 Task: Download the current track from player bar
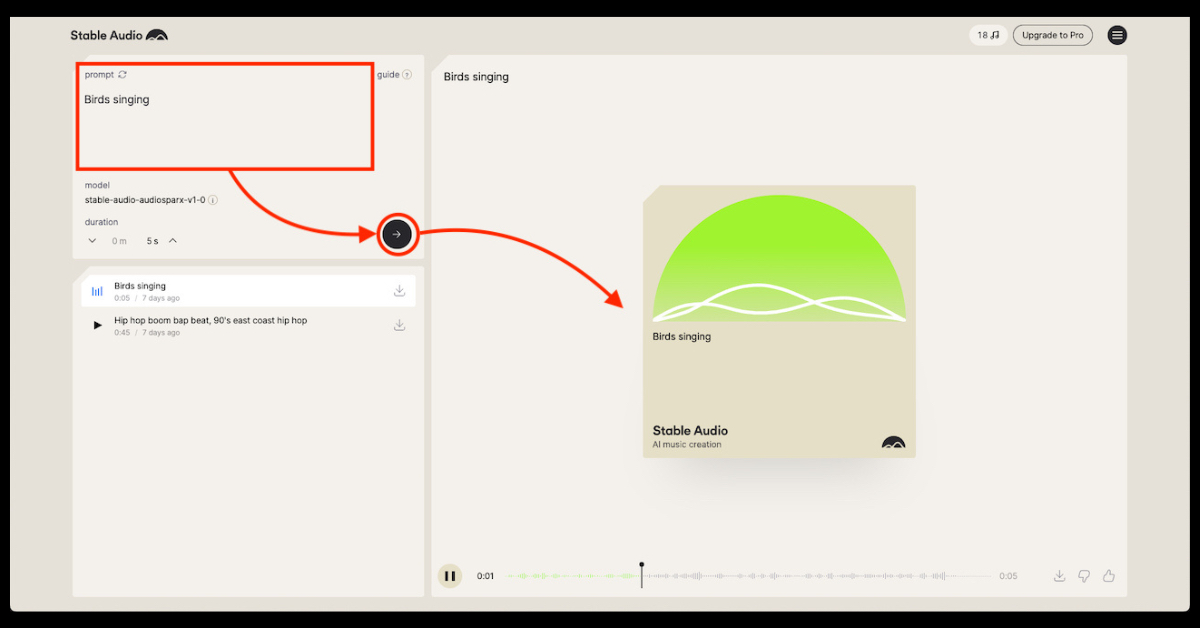(1060, 576)
